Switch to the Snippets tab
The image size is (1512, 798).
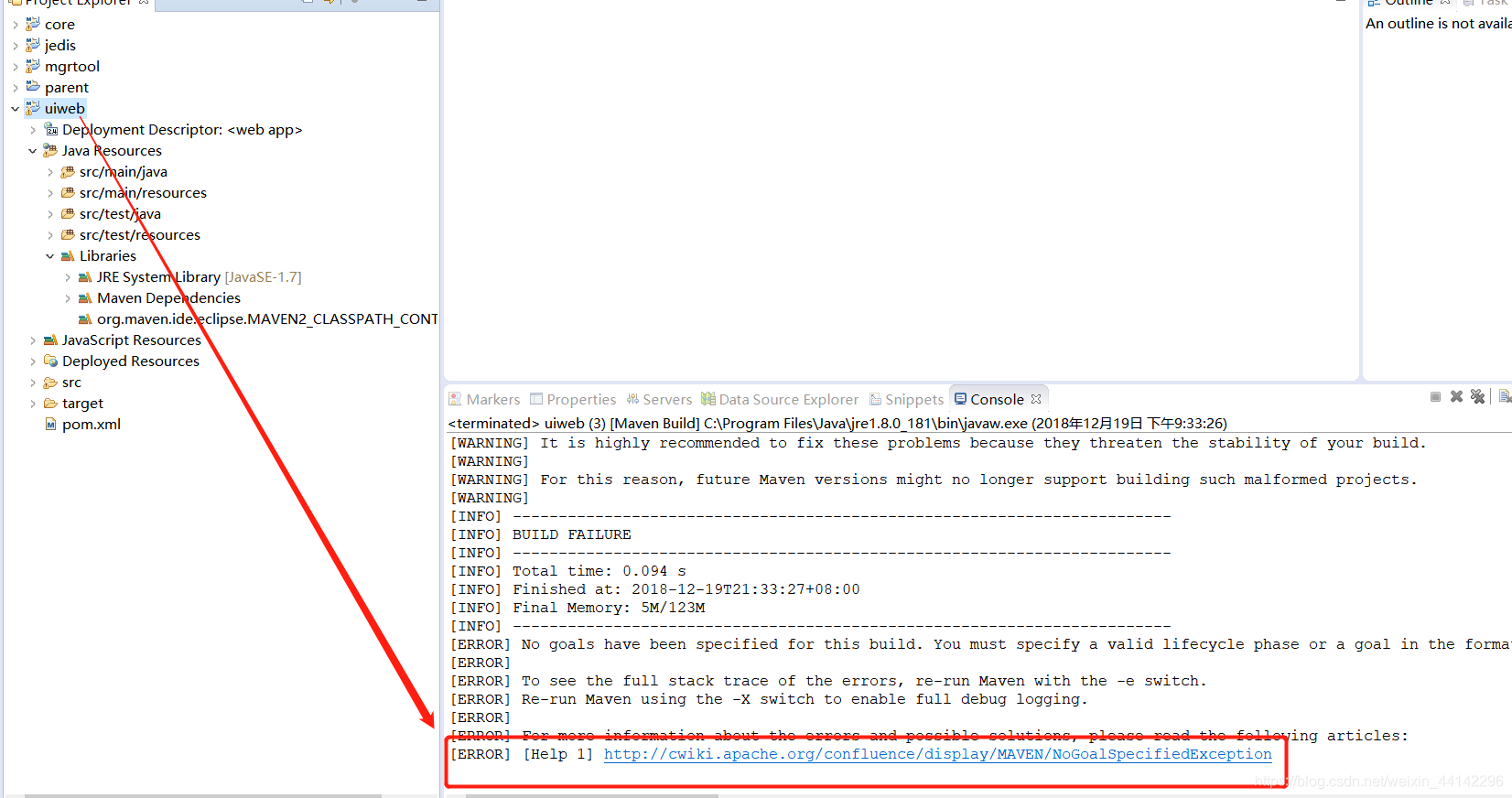906,399
